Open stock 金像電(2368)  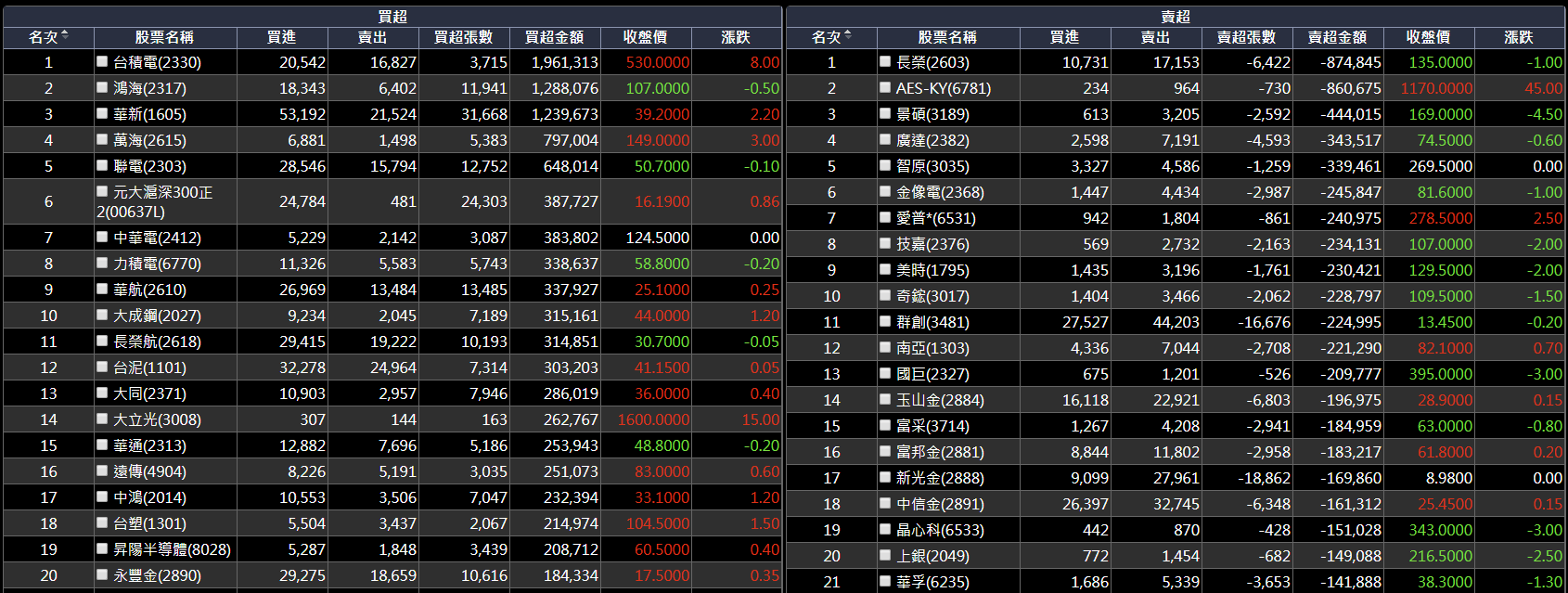coord(940,192)
